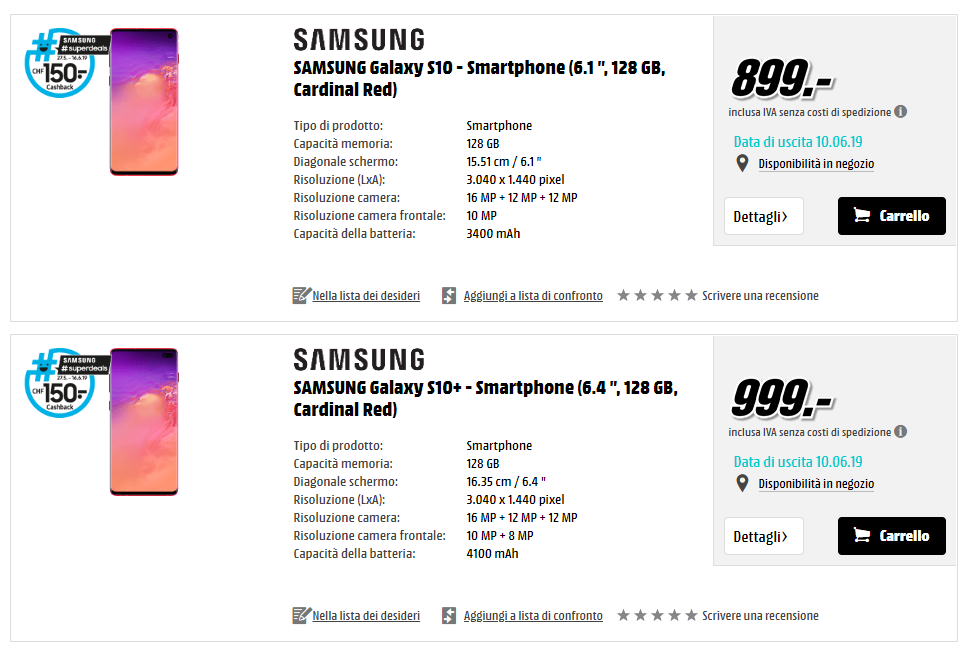Click the location pin icon for the Galaxy S10+

(742, 483)
